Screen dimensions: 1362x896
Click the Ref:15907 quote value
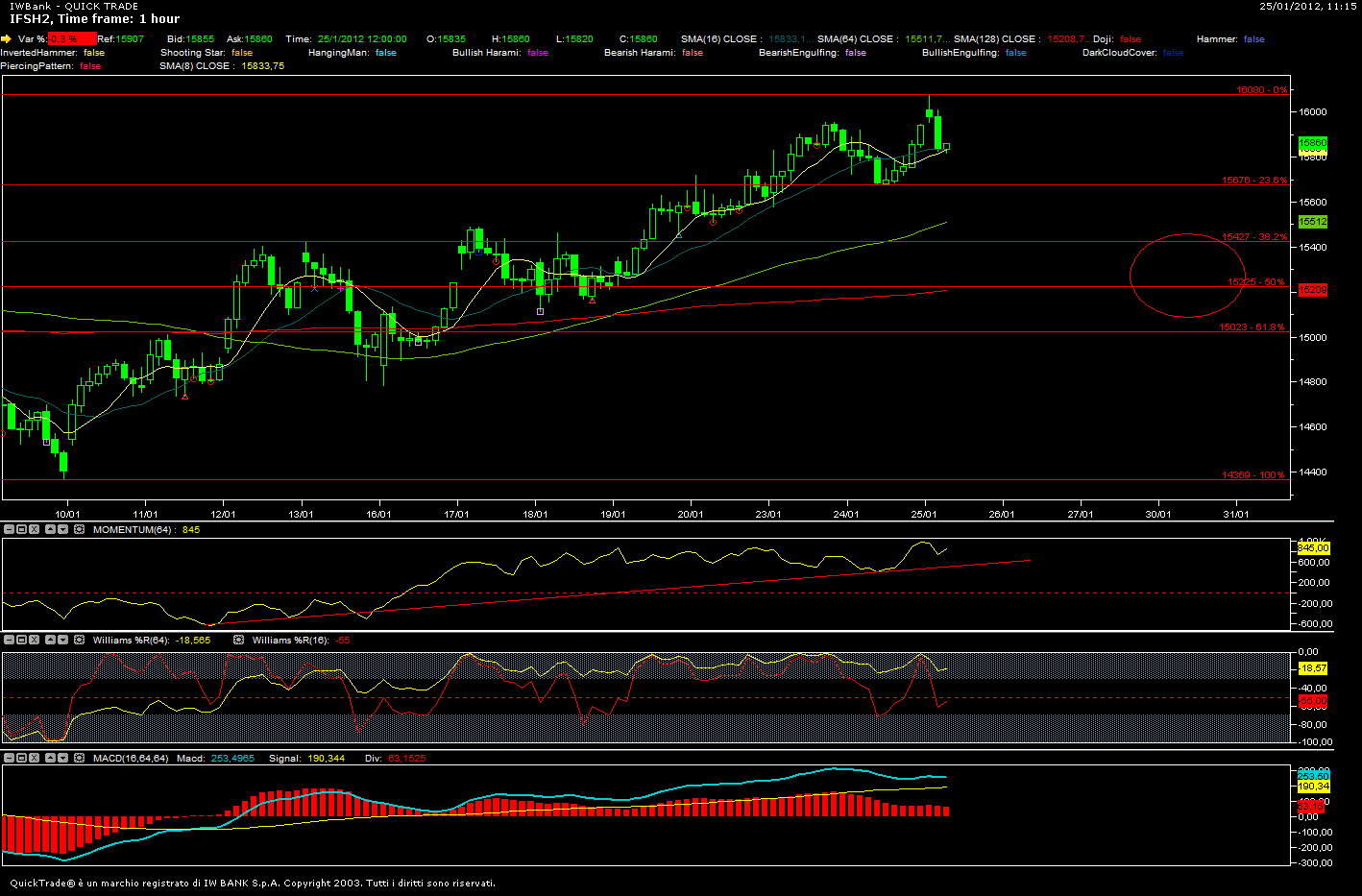pyautogui.click(x=121, y=39)
